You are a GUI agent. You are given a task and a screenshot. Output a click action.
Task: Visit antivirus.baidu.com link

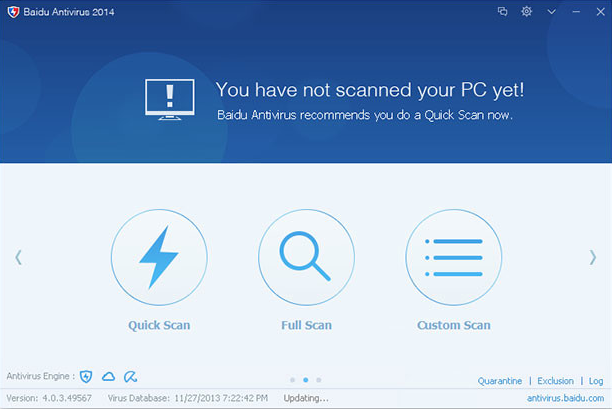click(566, 398)
